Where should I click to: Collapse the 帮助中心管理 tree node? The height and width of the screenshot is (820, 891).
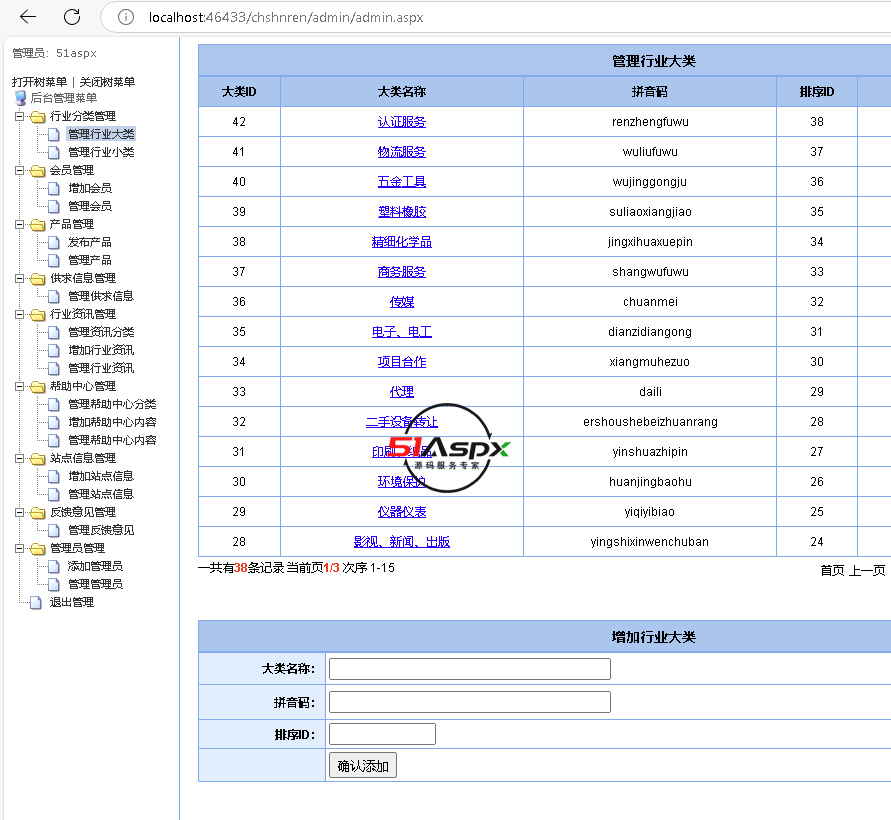pyautogui.click(x=19, y=386)
